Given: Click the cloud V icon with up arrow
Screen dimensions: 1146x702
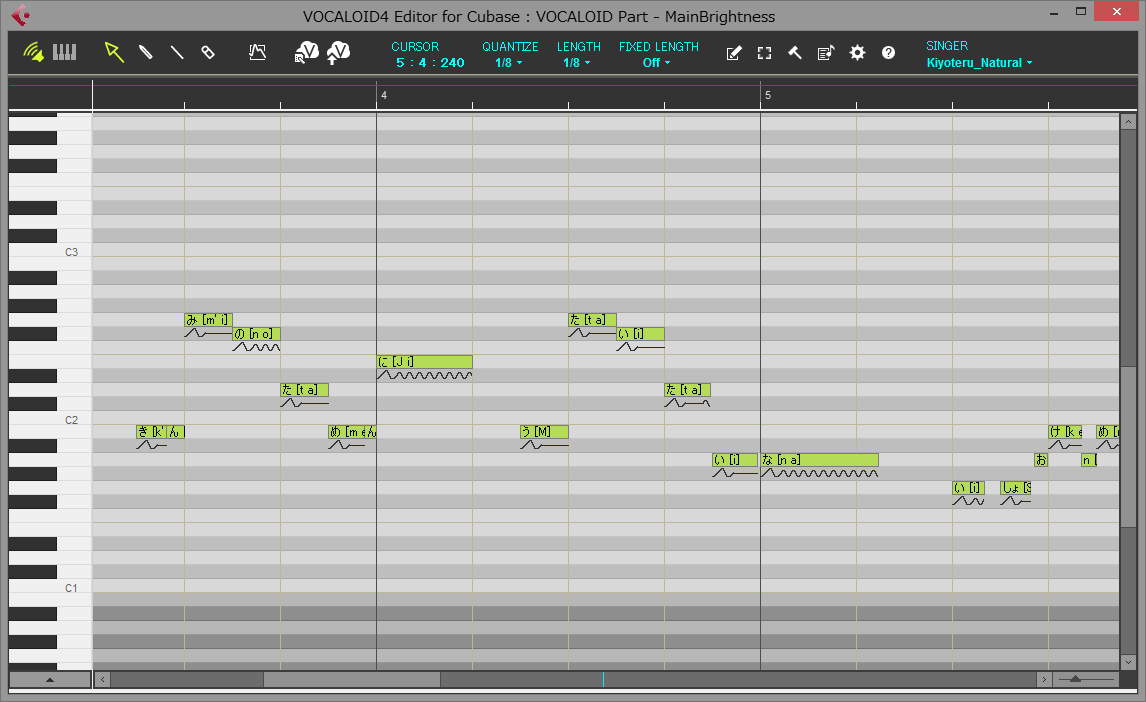Looking at the screenshot, I should coord(338,53).
